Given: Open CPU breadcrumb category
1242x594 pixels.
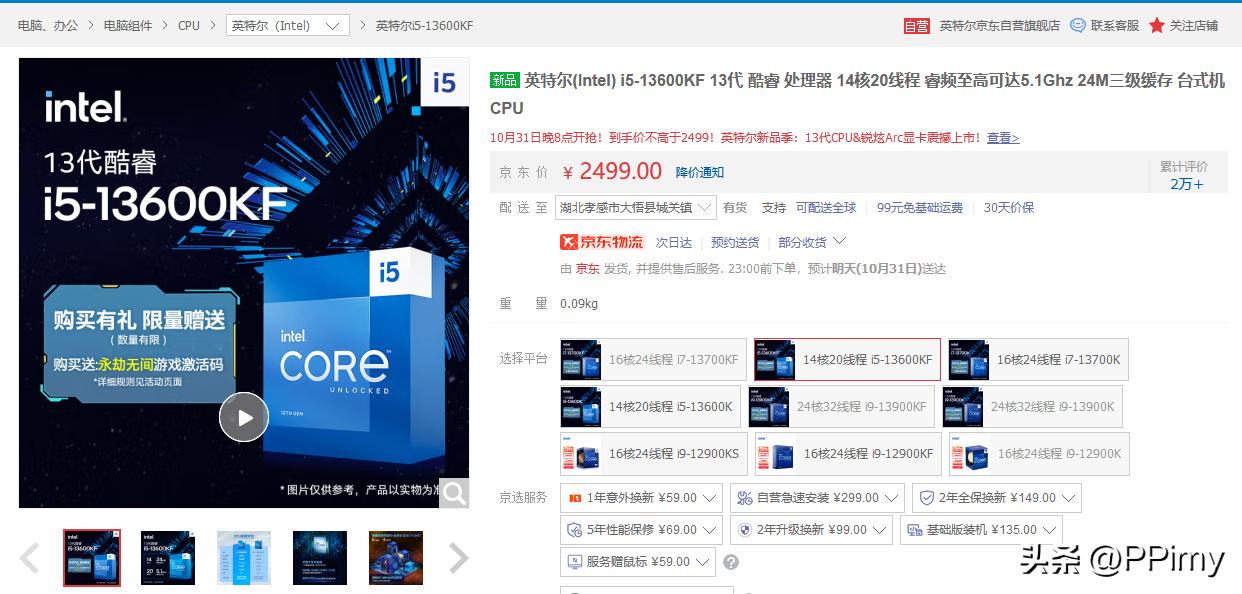Looking at the screenshot, I should (189, 26).
